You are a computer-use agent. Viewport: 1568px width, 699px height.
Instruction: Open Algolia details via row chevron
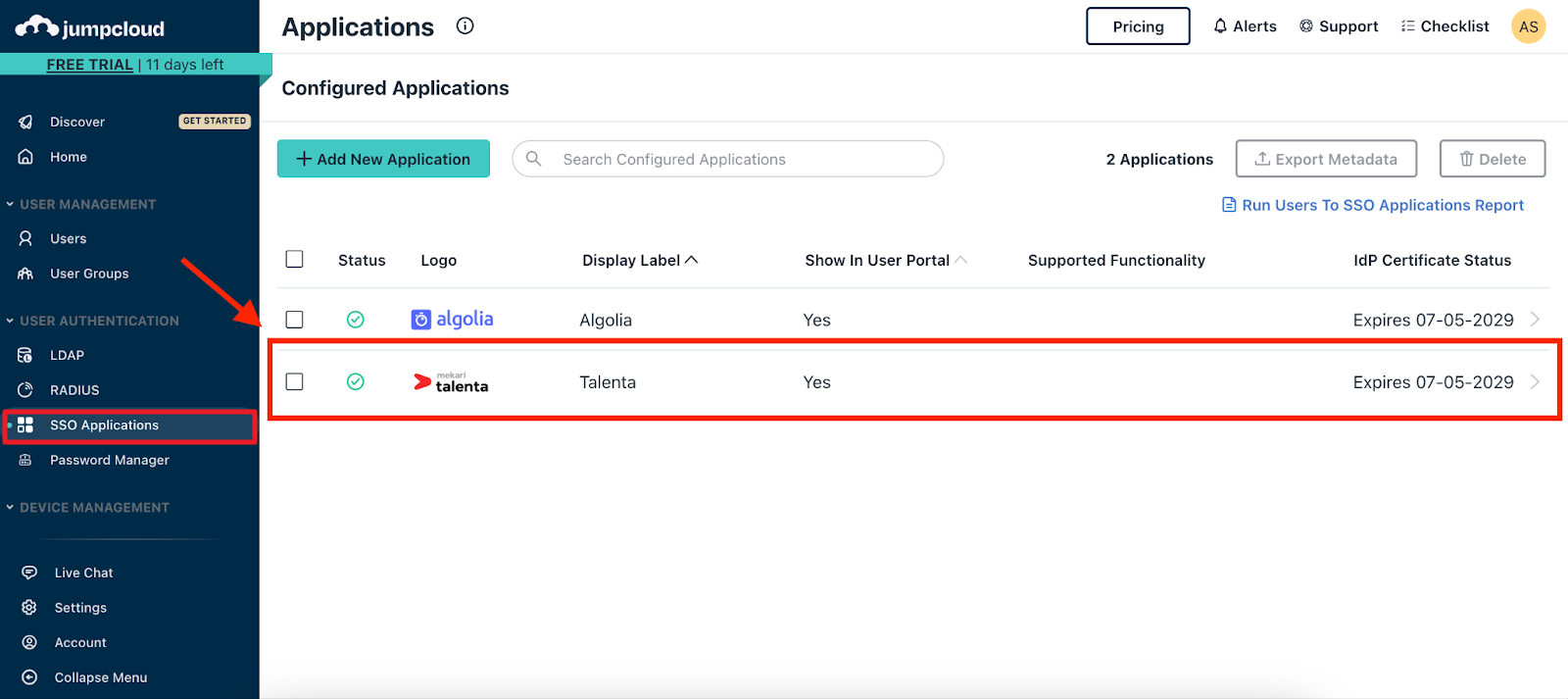coord(1535,319)
